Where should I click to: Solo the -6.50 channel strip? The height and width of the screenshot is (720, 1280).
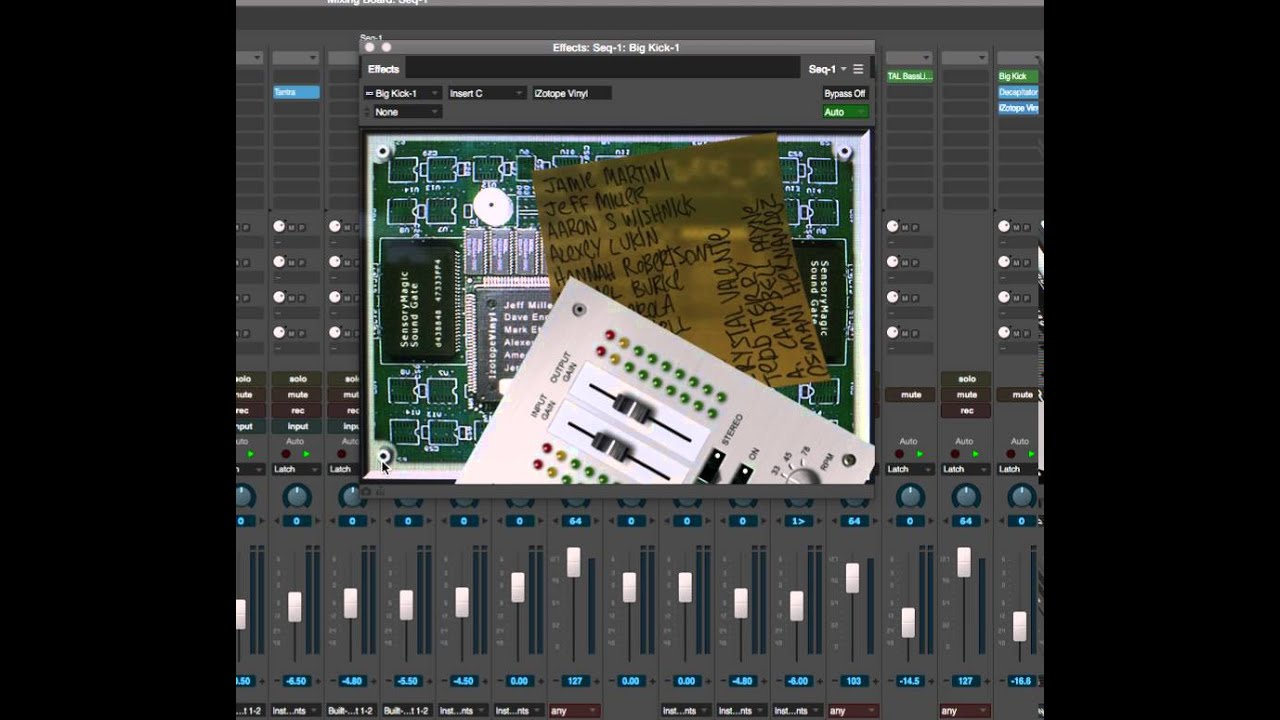297,379
